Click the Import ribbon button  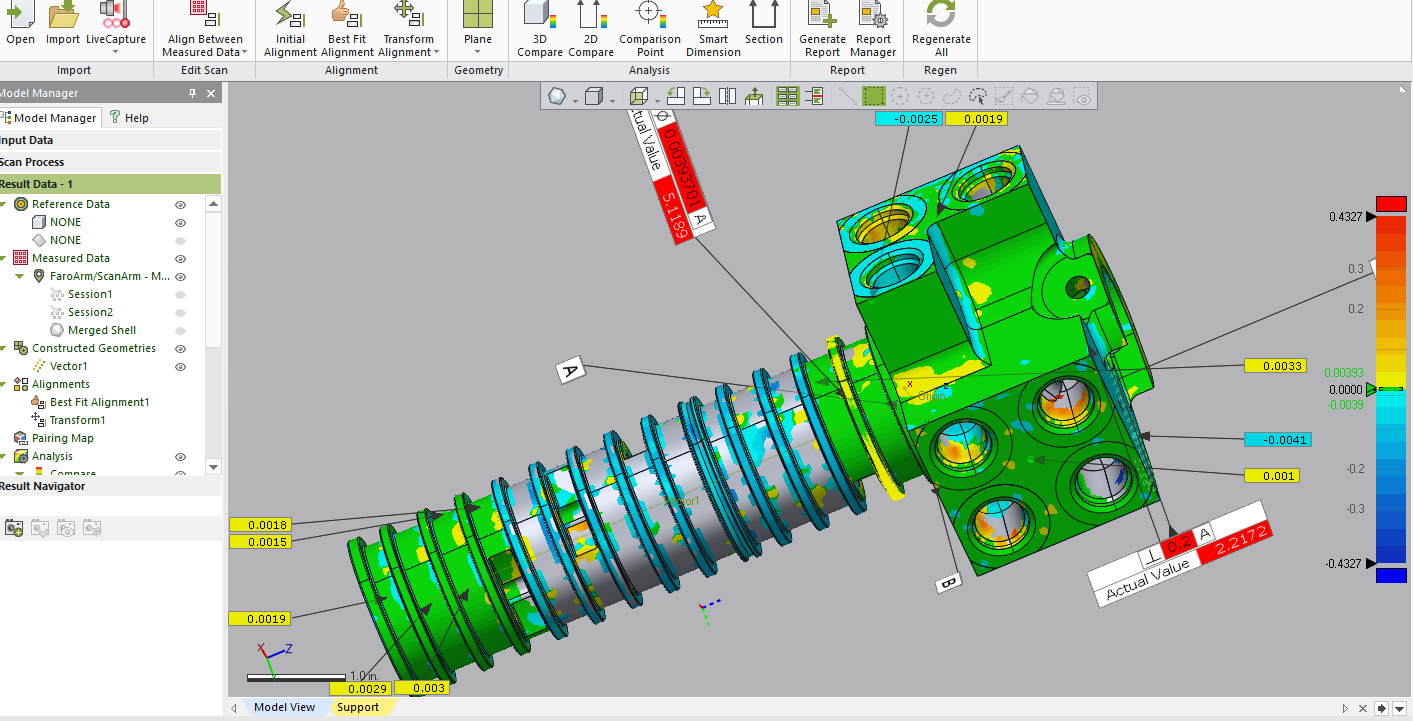63,24
